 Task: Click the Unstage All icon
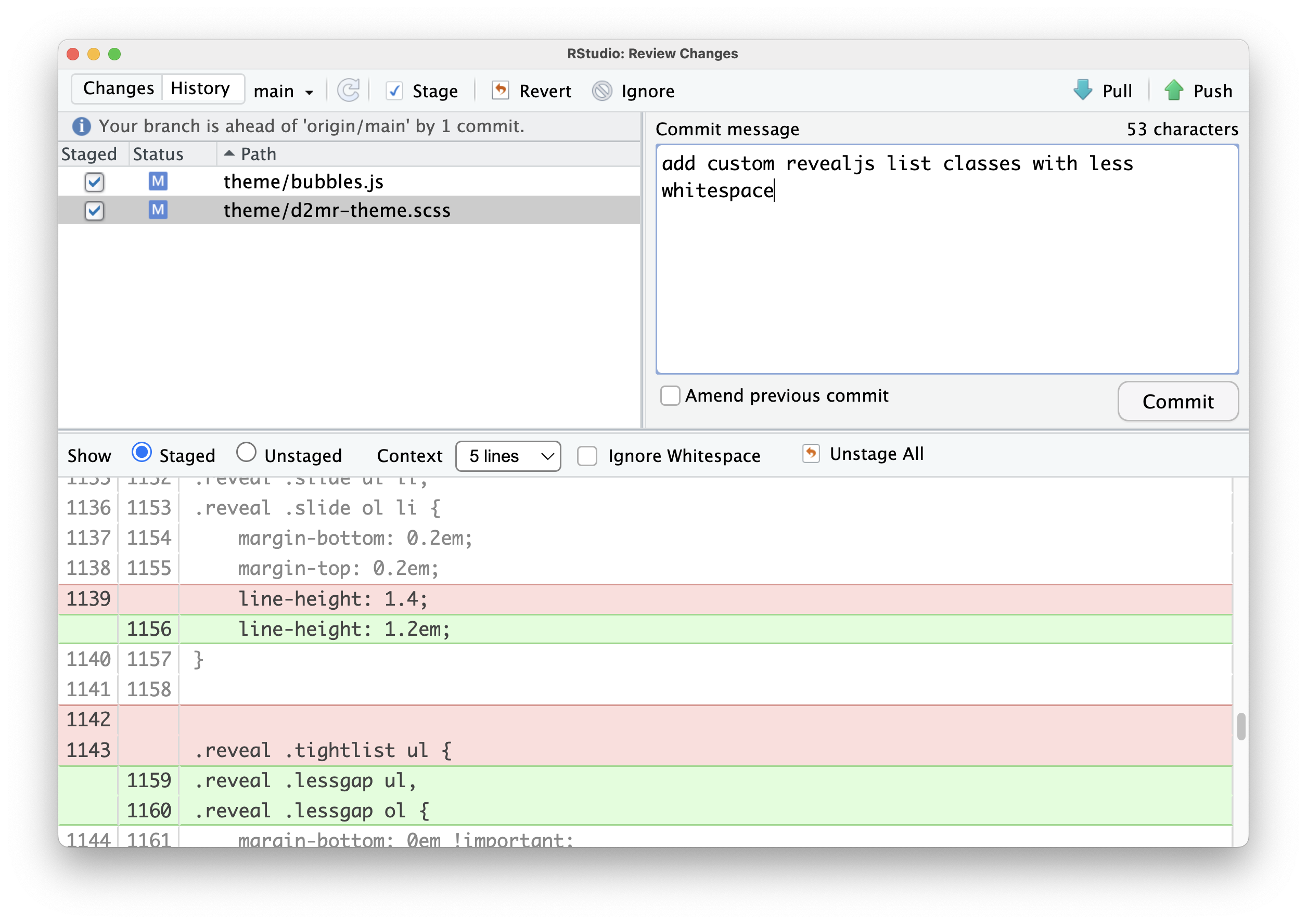click(x=811, y=454)
